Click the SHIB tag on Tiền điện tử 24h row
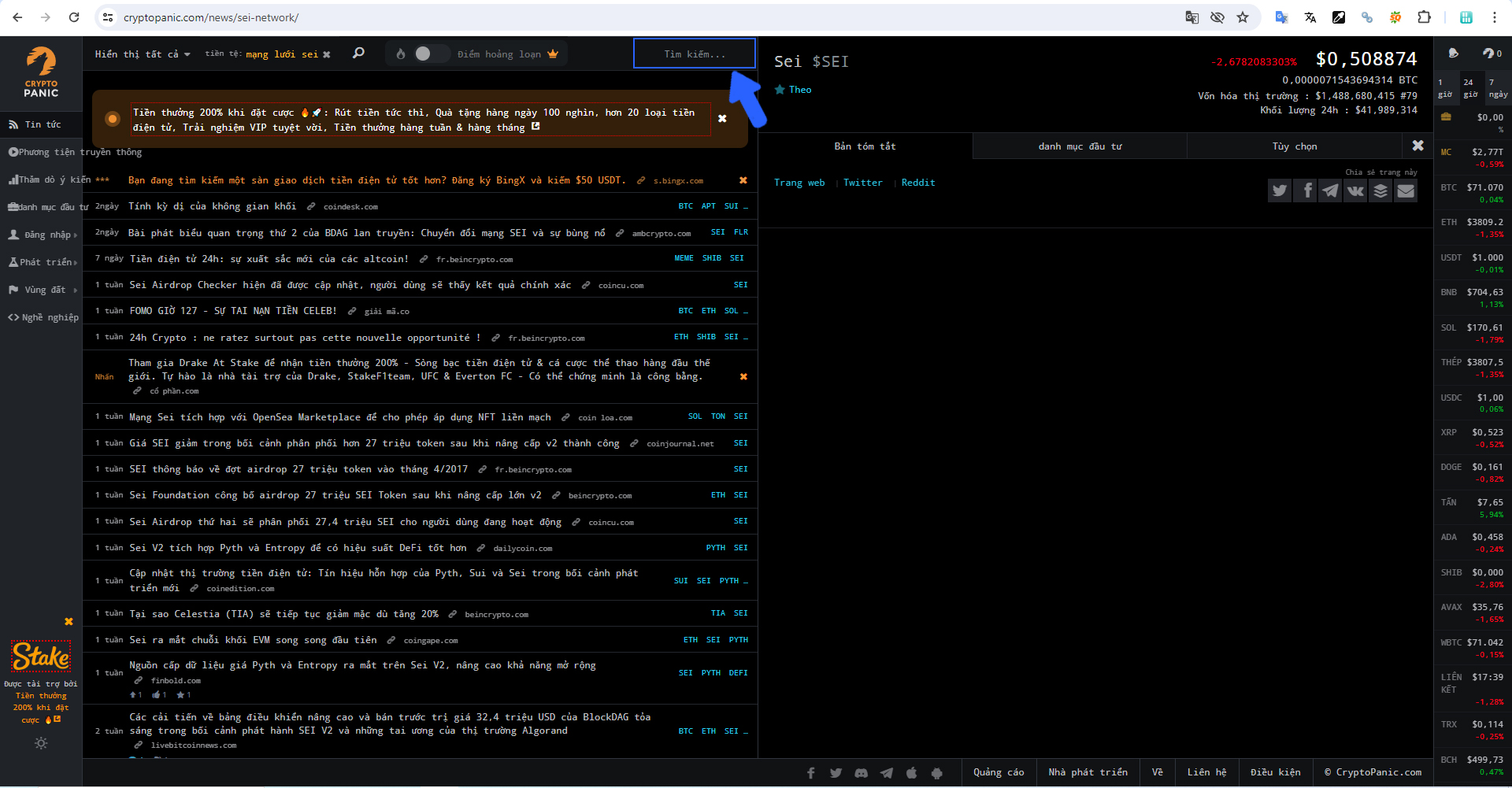This screenshot has height=788, width=1512. click(x=712, y=258)
